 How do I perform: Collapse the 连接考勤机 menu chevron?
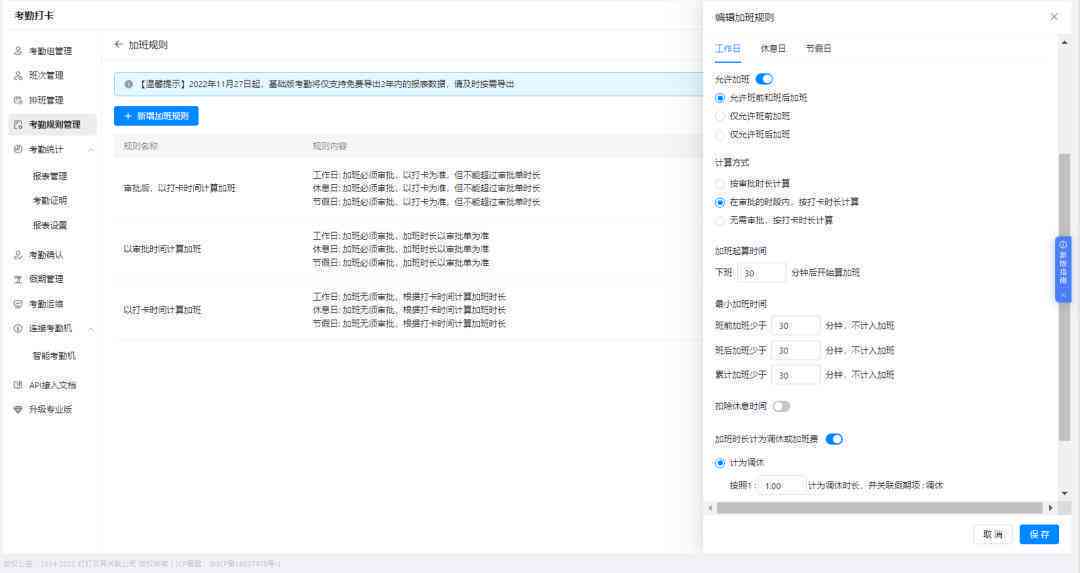[x=91, y=329]
